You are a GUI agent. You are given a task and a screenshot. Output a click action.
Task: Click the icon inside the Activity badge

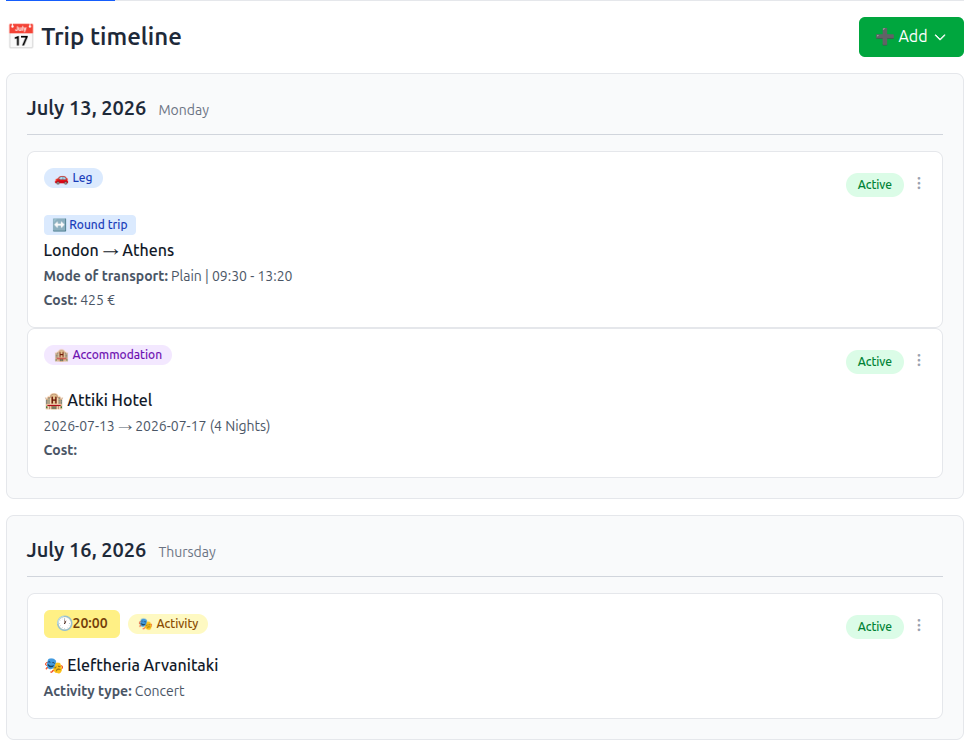coord(146,623)
